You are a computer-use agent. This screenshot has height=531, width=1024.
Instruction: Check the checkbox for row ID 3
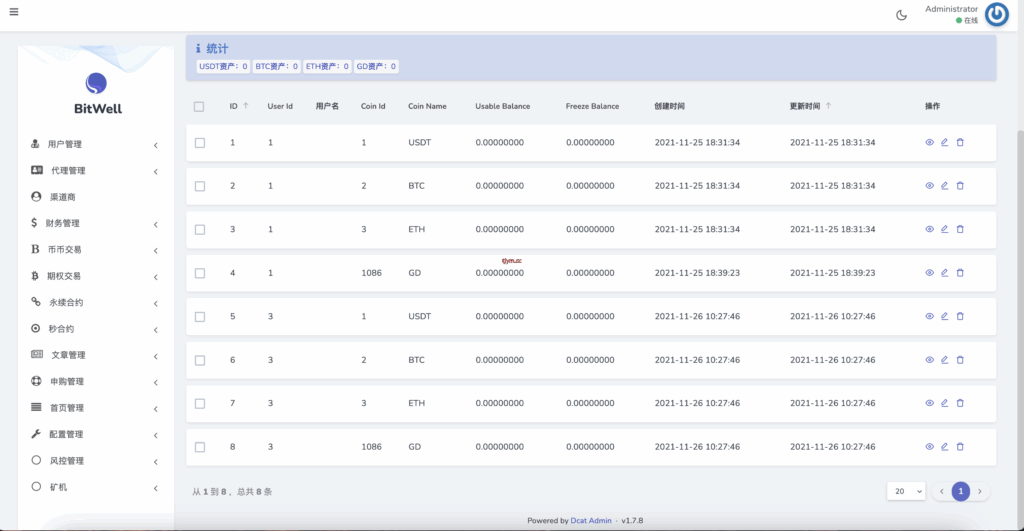(x=200, y=230)
